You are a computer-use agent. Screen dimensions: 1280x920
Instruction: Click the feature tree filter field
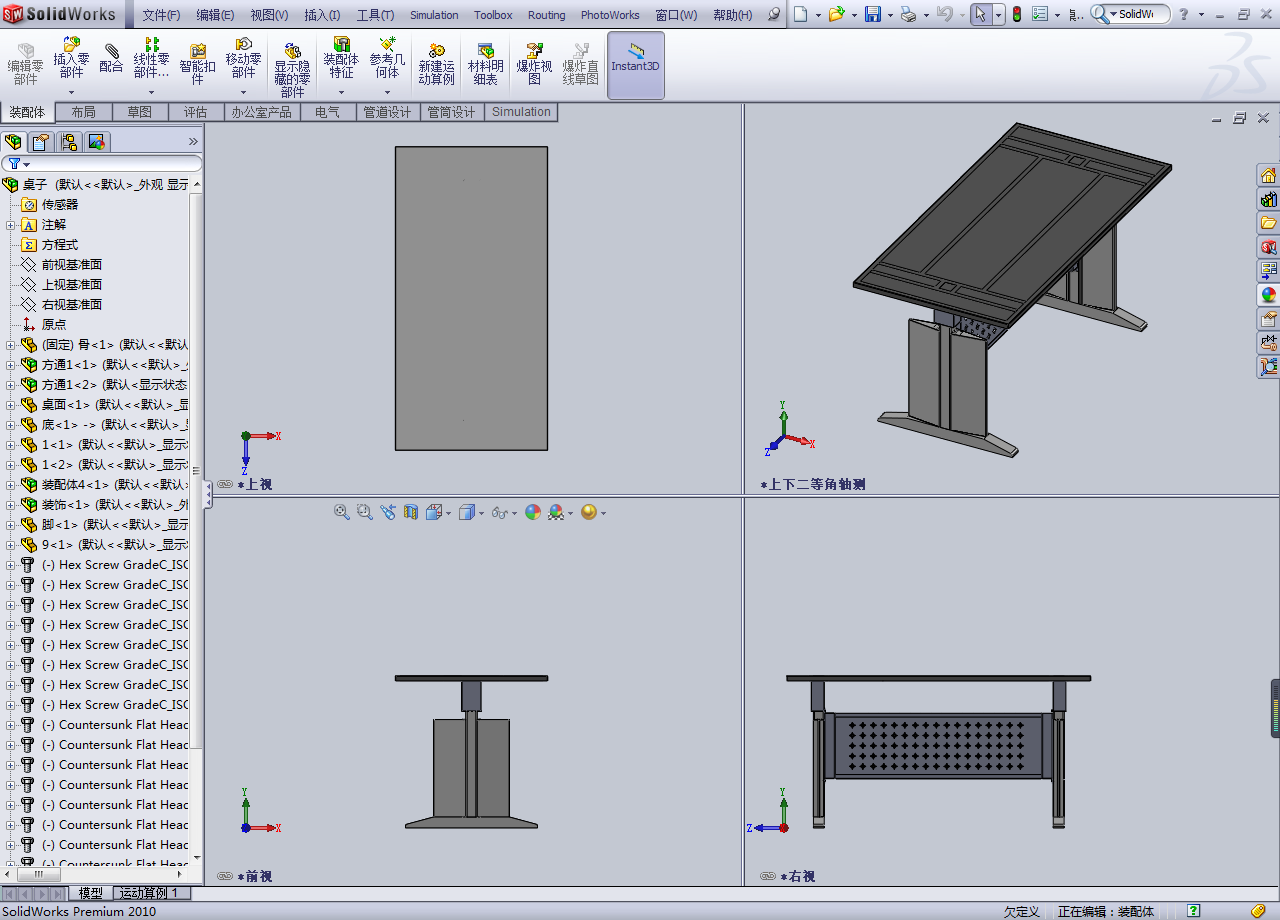(102, 163)
